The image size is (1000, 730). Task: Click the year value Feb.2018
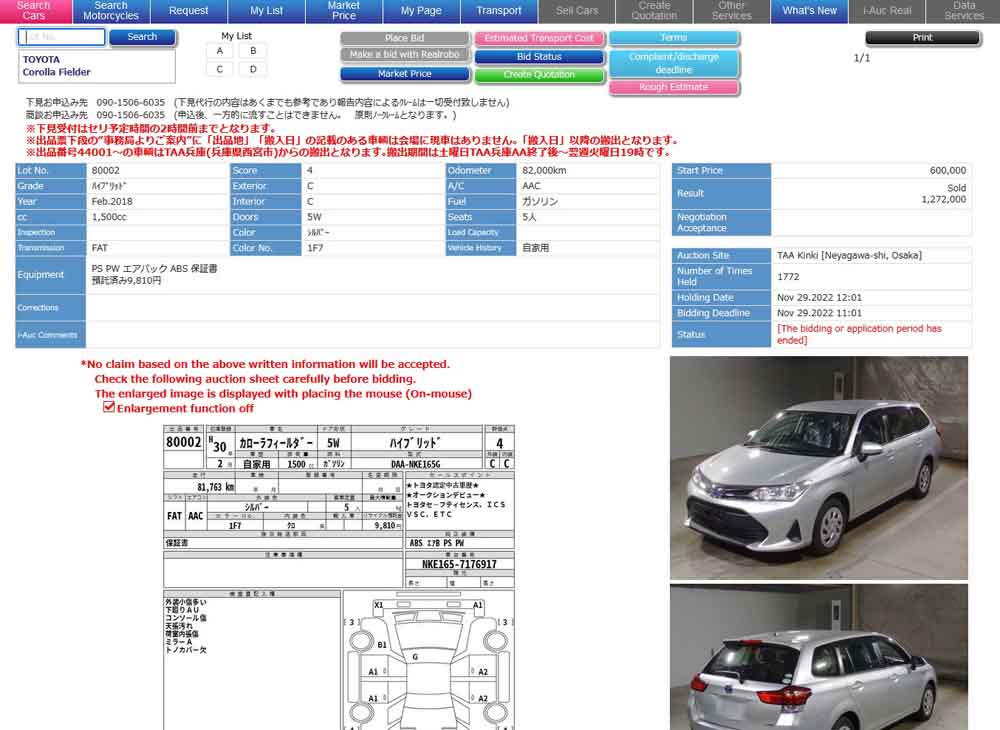(x=112, y=201)
